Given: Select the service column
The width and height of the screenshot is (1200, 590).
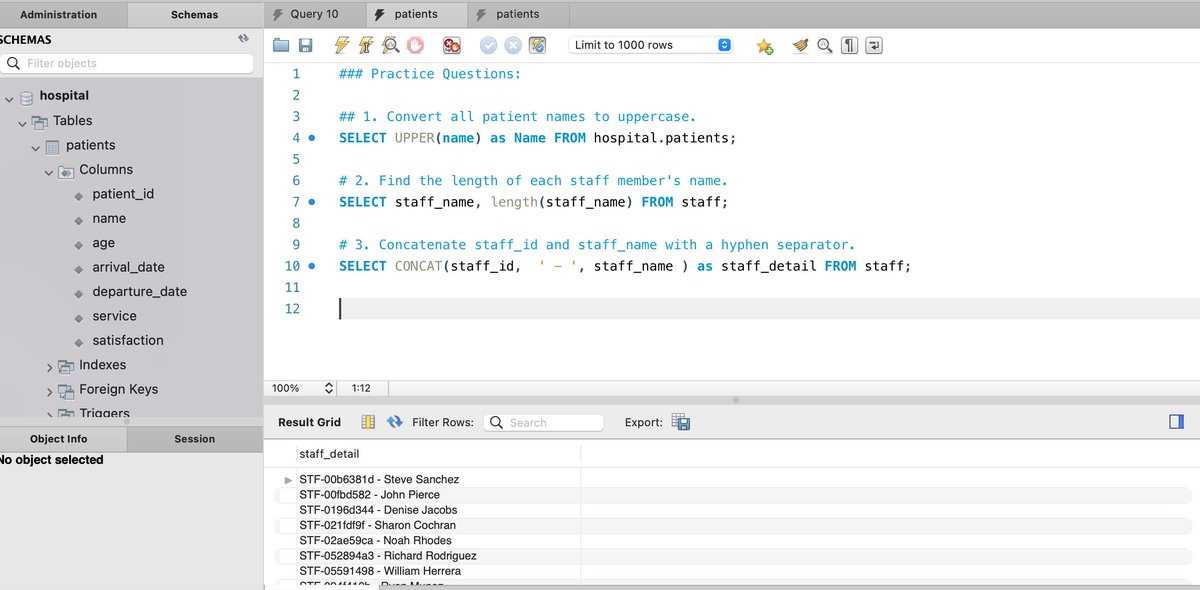Looking at the screenshot, I should [114, 315].
